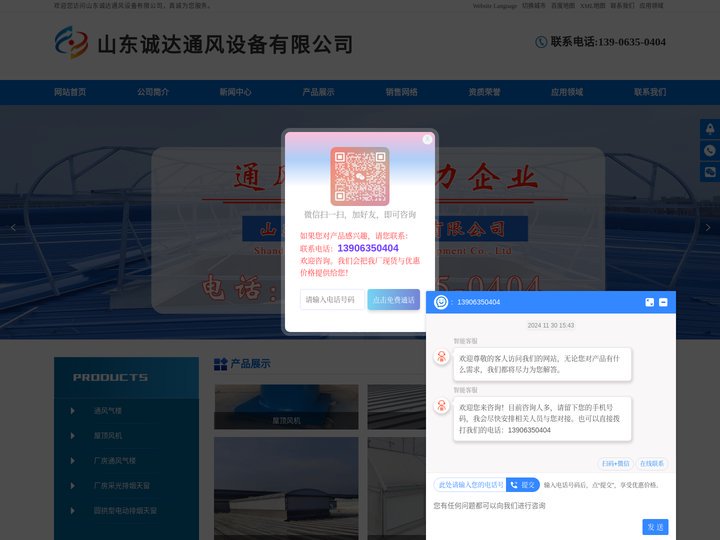720x540 pixels.
Task: Click the phone icon in side floating bar
Action: pos(710,150)
